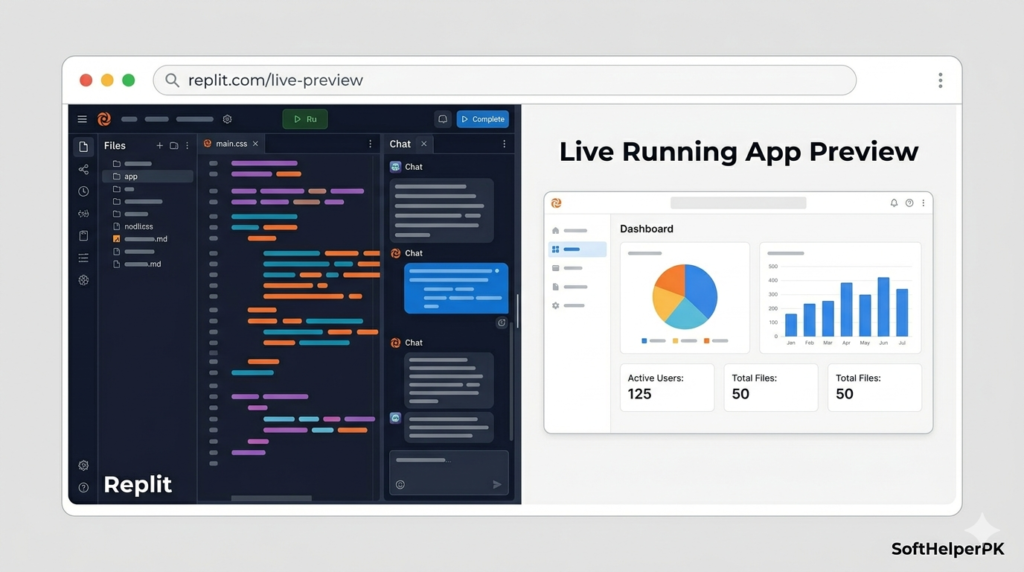Select the card icon item in dashboard sidebar

570,268
